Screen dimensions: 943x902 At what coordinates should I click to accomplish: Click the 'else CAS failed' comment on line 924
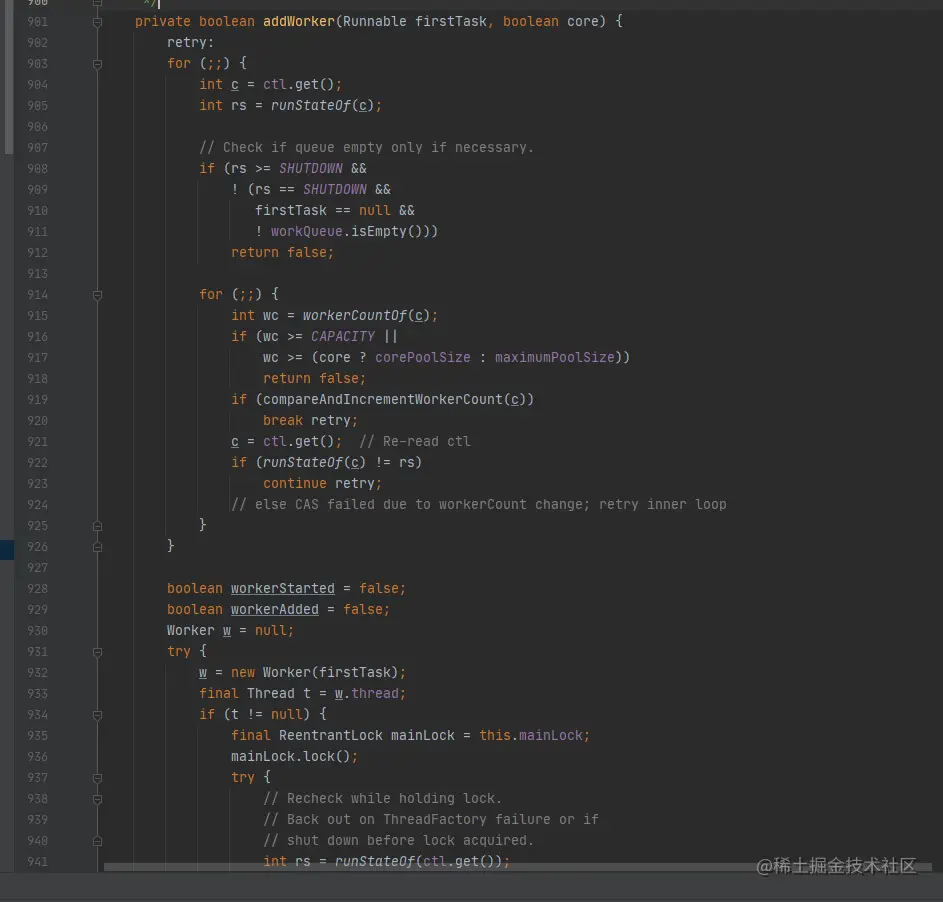click(479, 505)
